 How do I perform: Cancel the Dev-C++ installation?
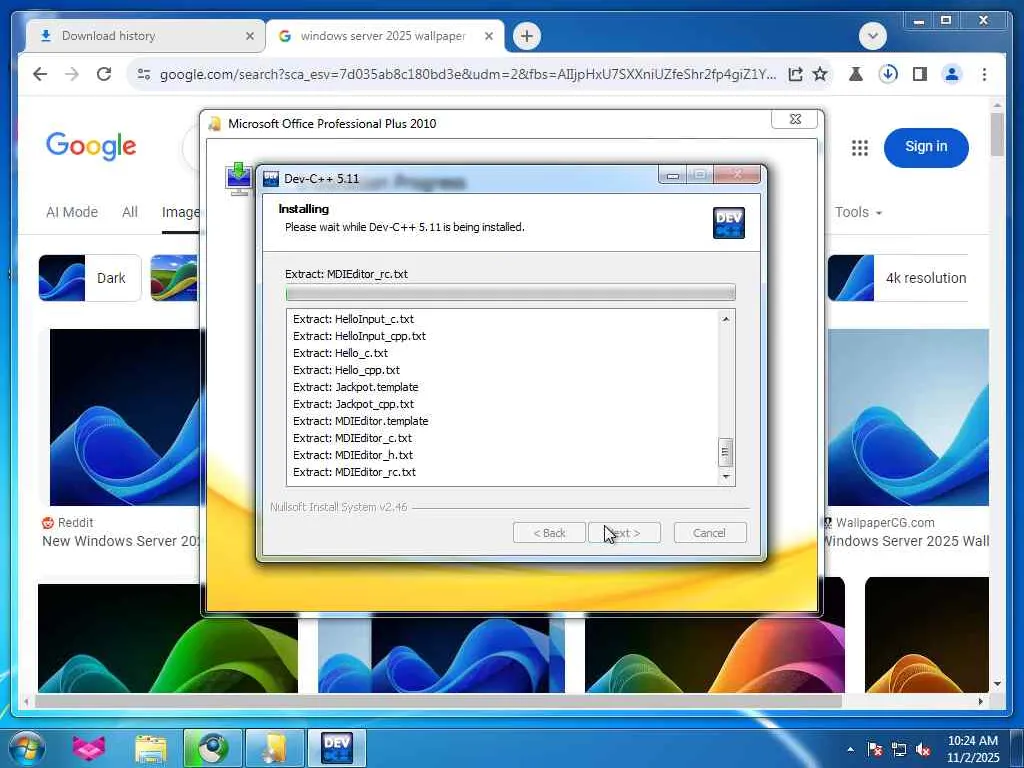click(x=709, y=533)
